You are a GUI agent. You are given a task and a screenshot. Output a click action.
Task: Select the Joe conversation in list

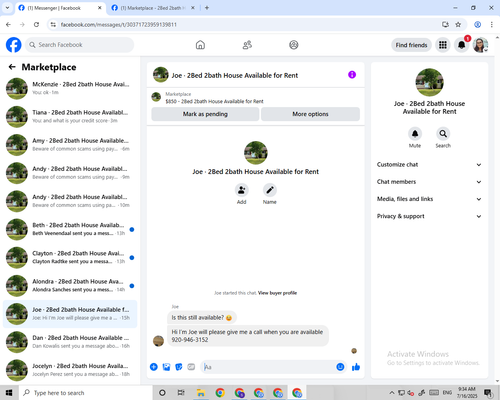tap(70, 314)
